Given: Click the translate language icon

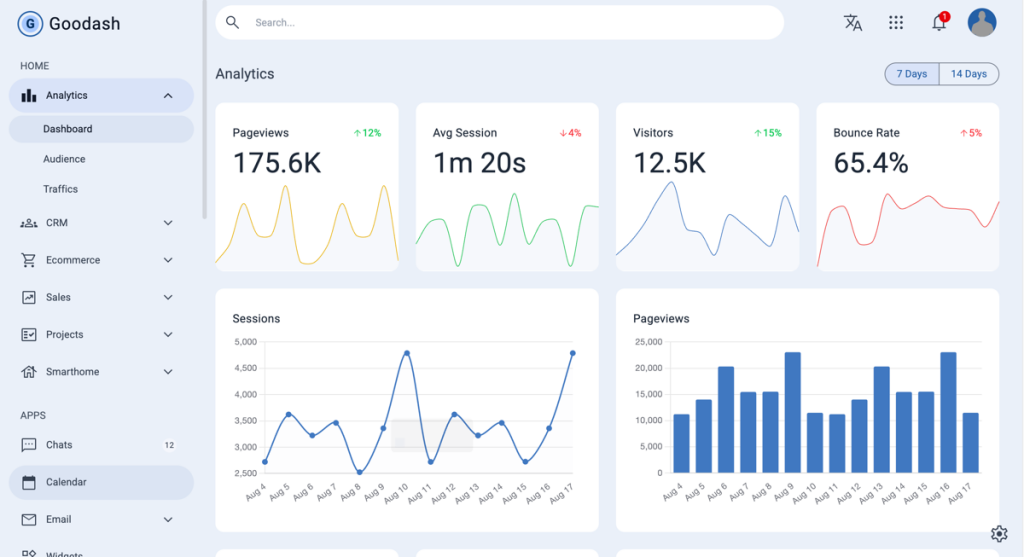Looking at the screenshot, I should pyautogui.click(x=852, y=23).
